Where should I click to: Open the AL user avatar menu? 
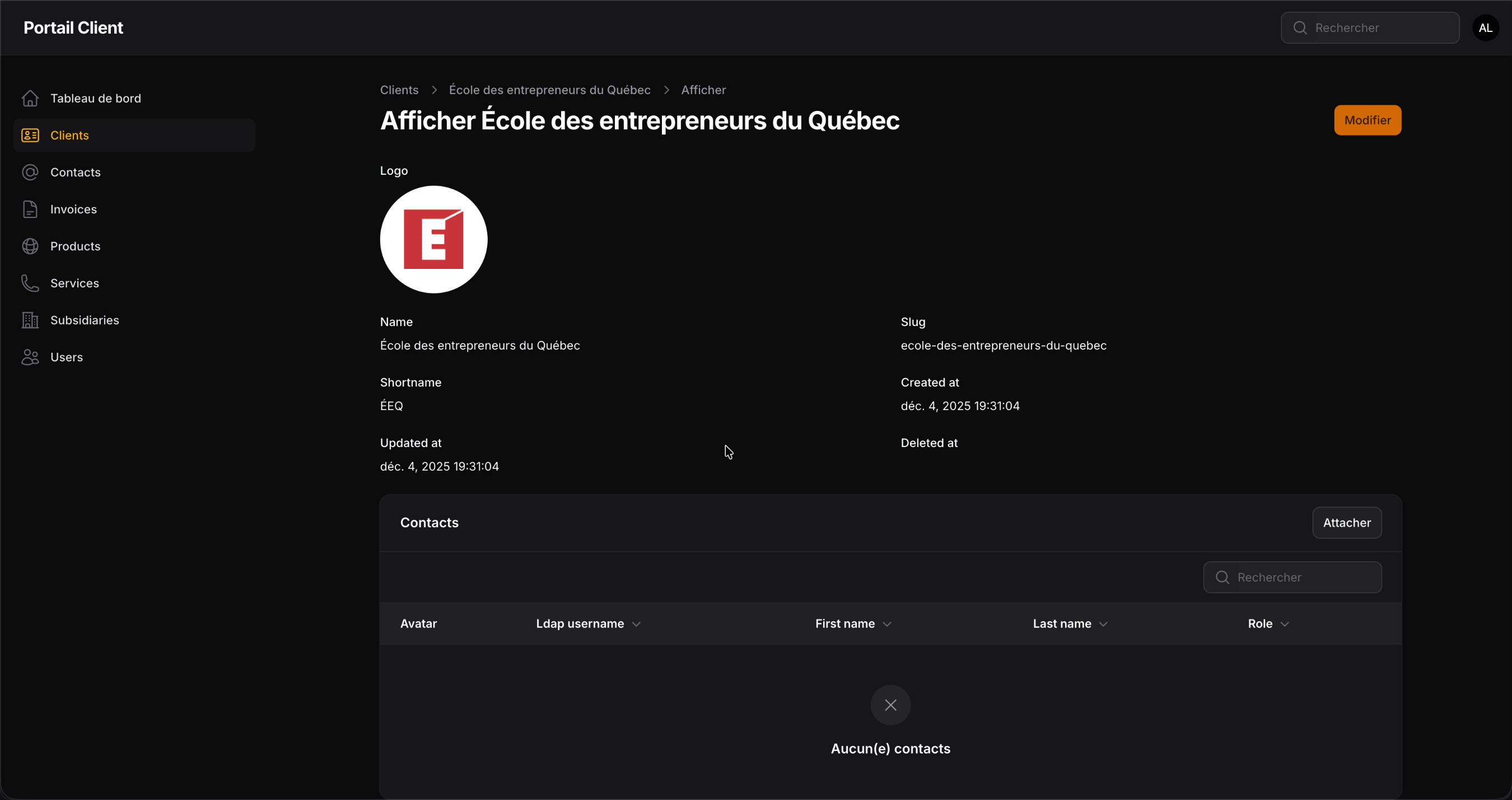pos(1485,27)
